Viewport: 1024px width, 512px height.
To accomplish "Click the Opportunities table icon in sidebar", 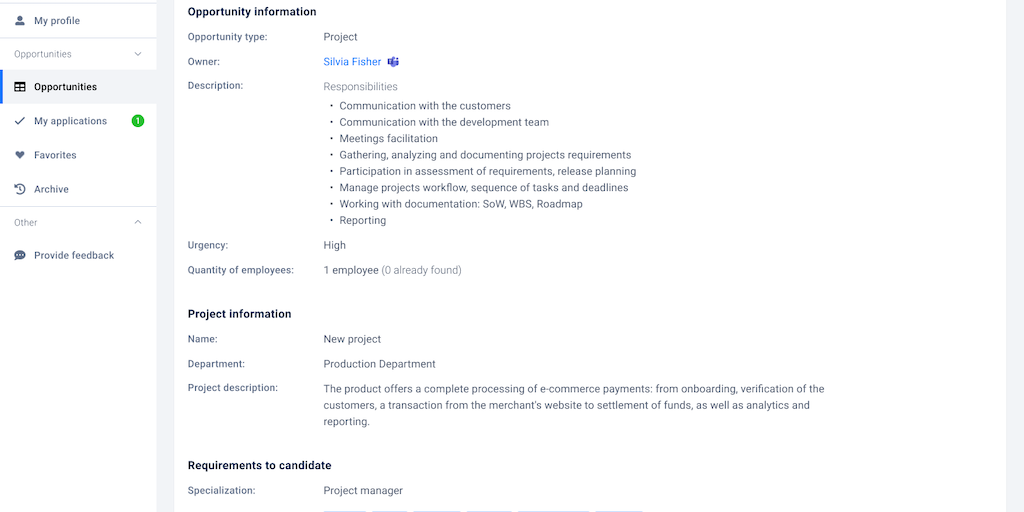I will [x=20, y=87].
